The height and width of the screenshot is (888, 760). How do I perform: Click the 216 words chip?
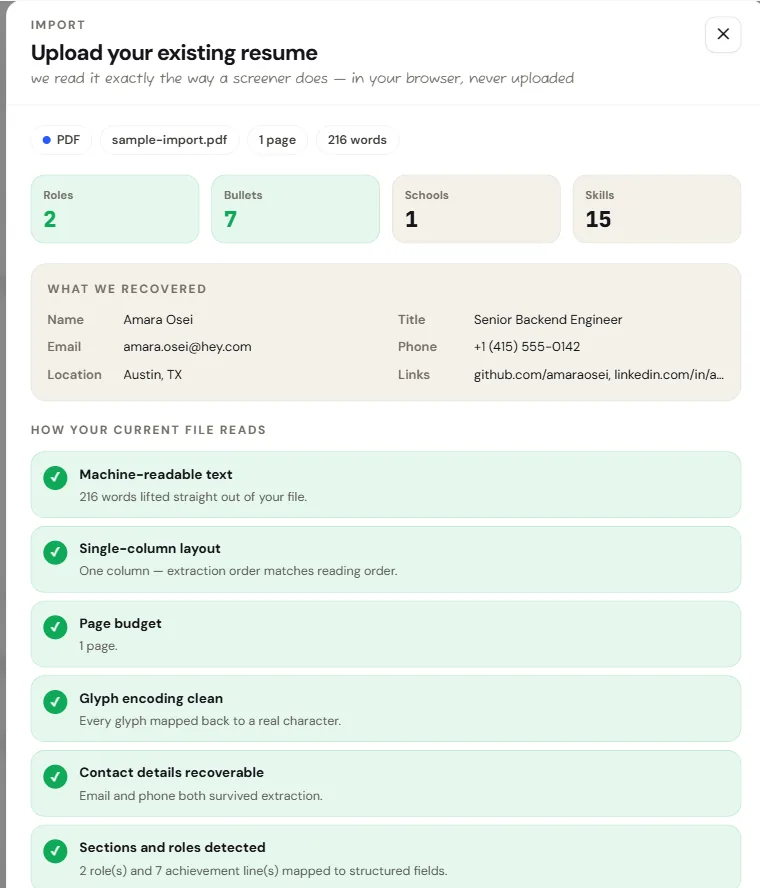tap(357, 140)
